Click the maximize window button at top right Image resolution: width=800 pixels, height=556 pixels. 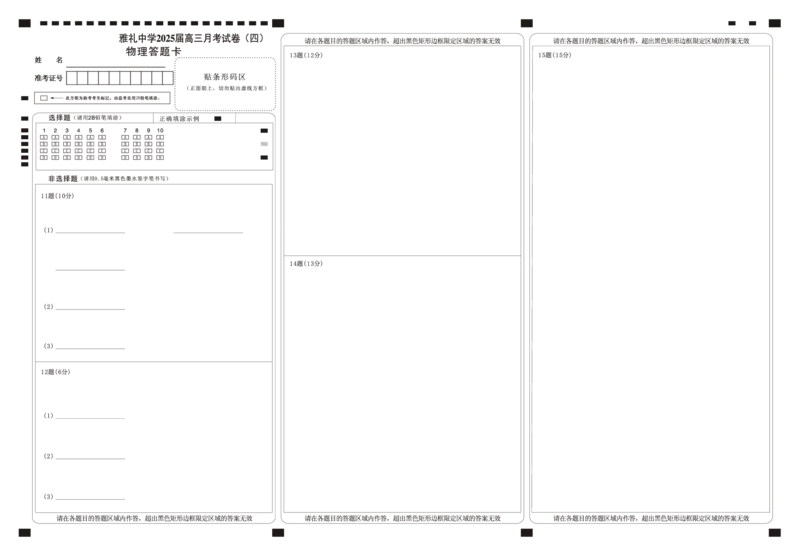click(752, 23)
